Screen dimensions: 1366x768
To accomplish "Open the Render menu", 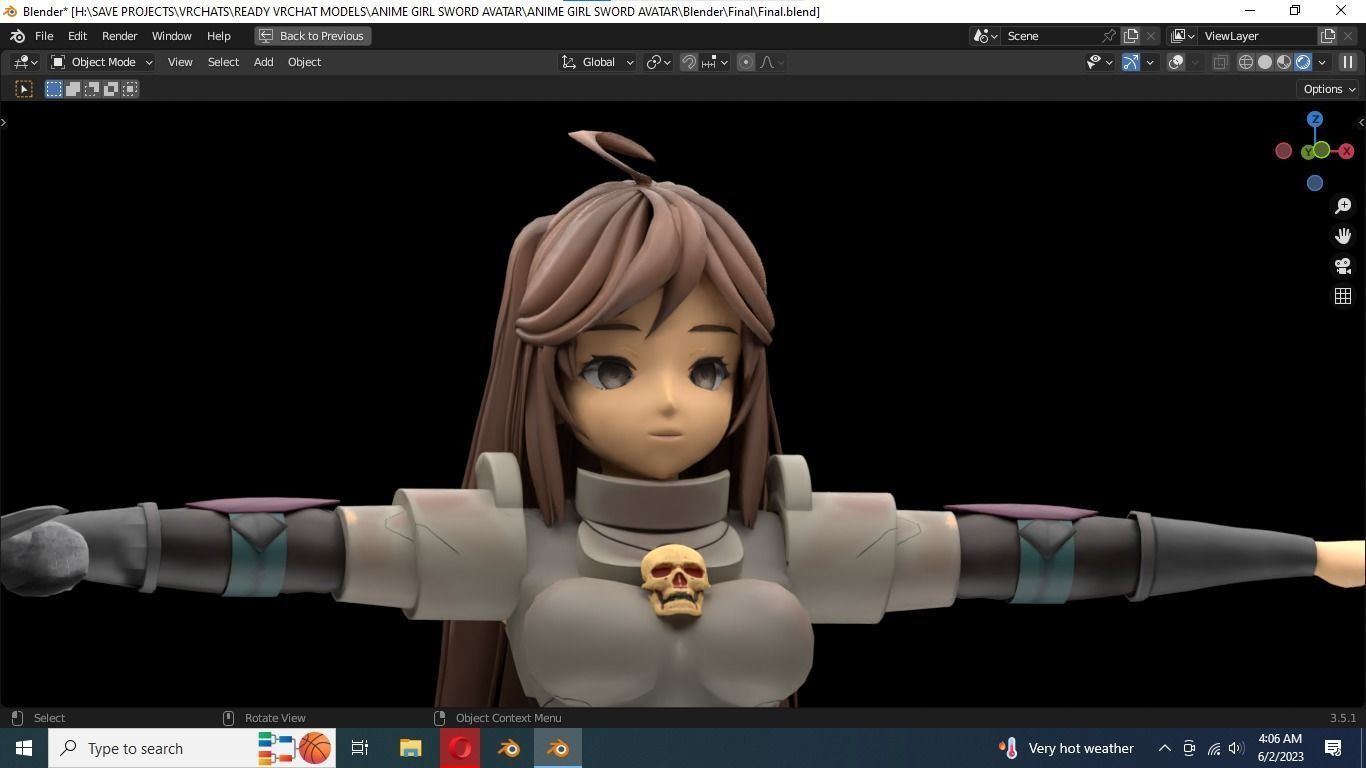I will 120,35.
